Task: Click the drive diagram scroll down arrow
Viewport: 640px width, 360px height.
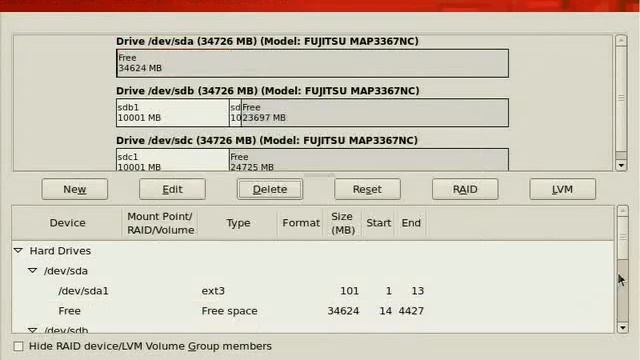Action: click(621, 165)
